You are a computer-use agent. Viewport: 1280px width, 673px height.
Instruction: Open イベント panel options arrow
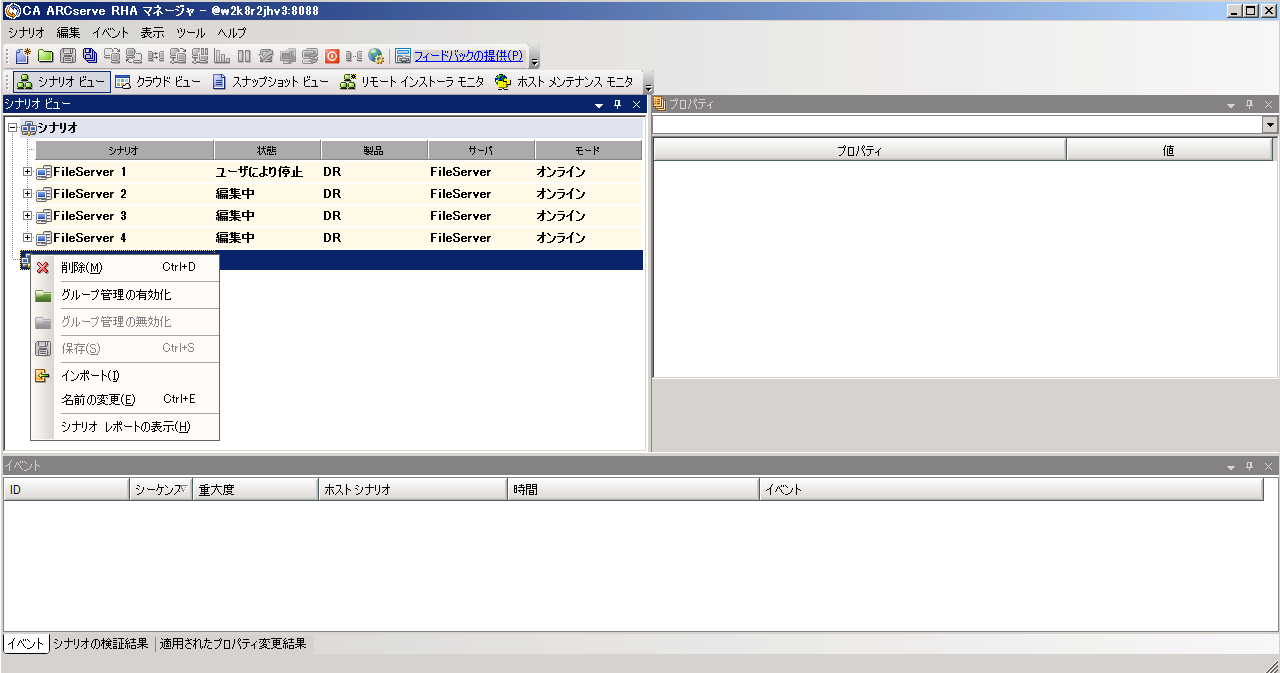(x=1231, y=467)
